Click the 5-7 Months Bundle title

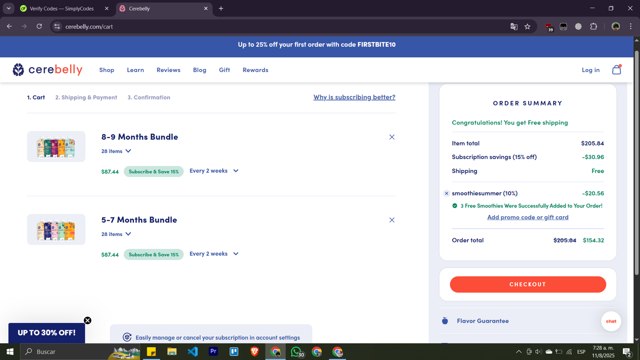click(x=139, y=220)
